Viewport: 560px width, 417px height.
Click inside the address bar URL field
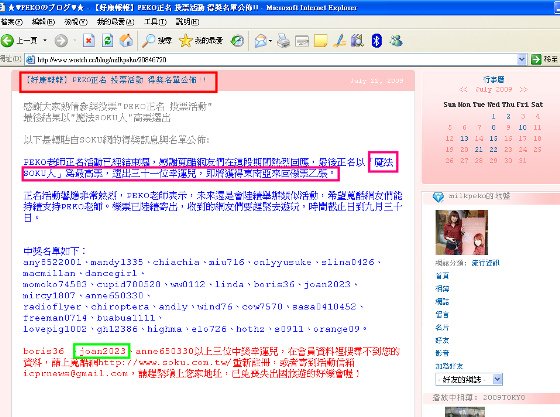275,60
